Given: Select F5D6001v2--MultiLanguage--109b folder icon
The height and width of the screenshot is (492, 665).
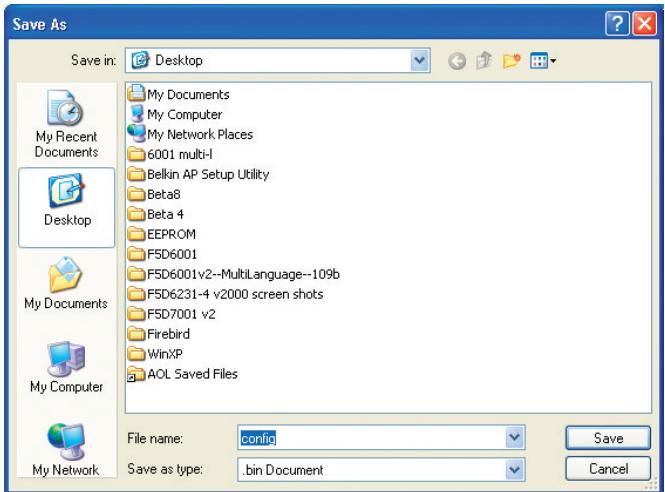Looking at the screenshot, I should [137, 274].
